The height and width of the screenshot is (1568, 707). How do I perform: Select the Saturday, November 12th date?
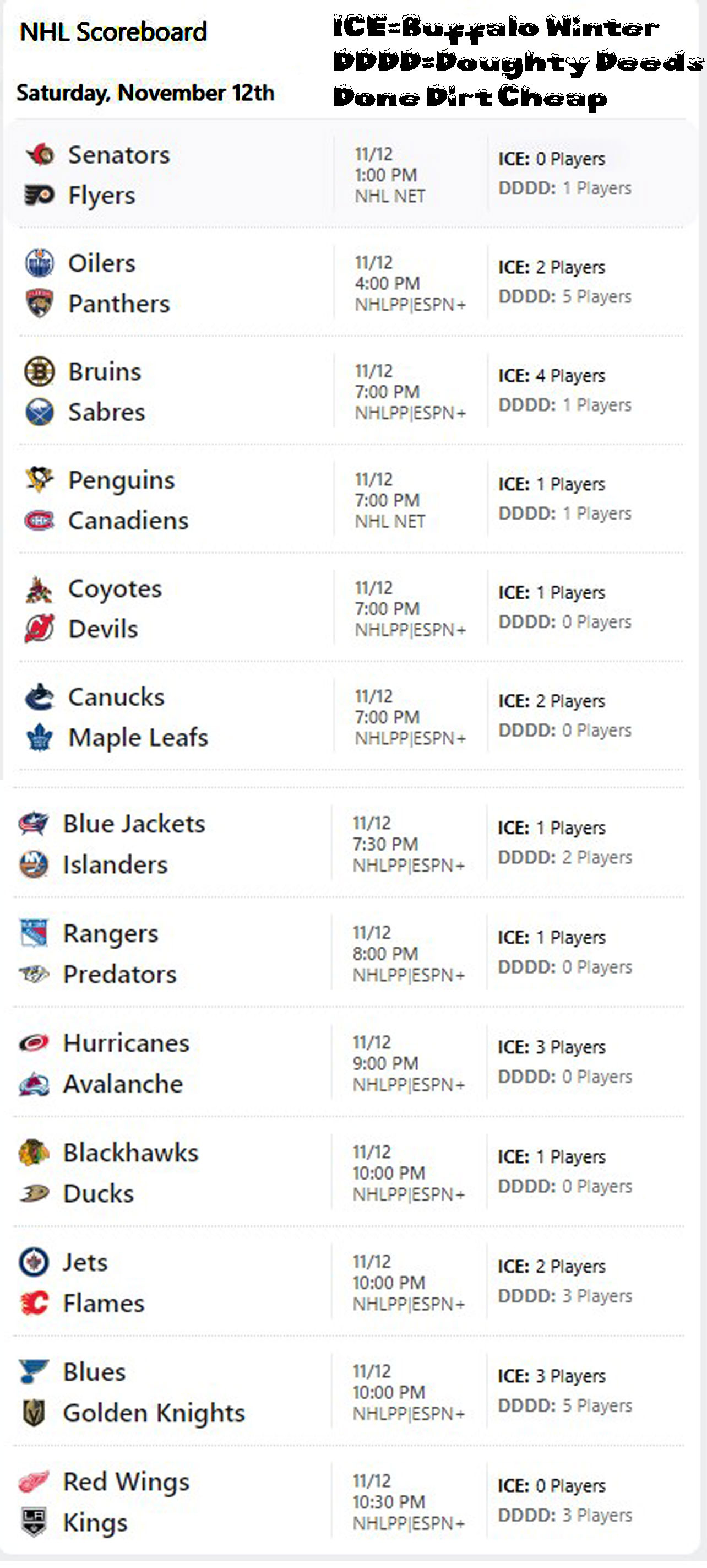coord(145,93)
